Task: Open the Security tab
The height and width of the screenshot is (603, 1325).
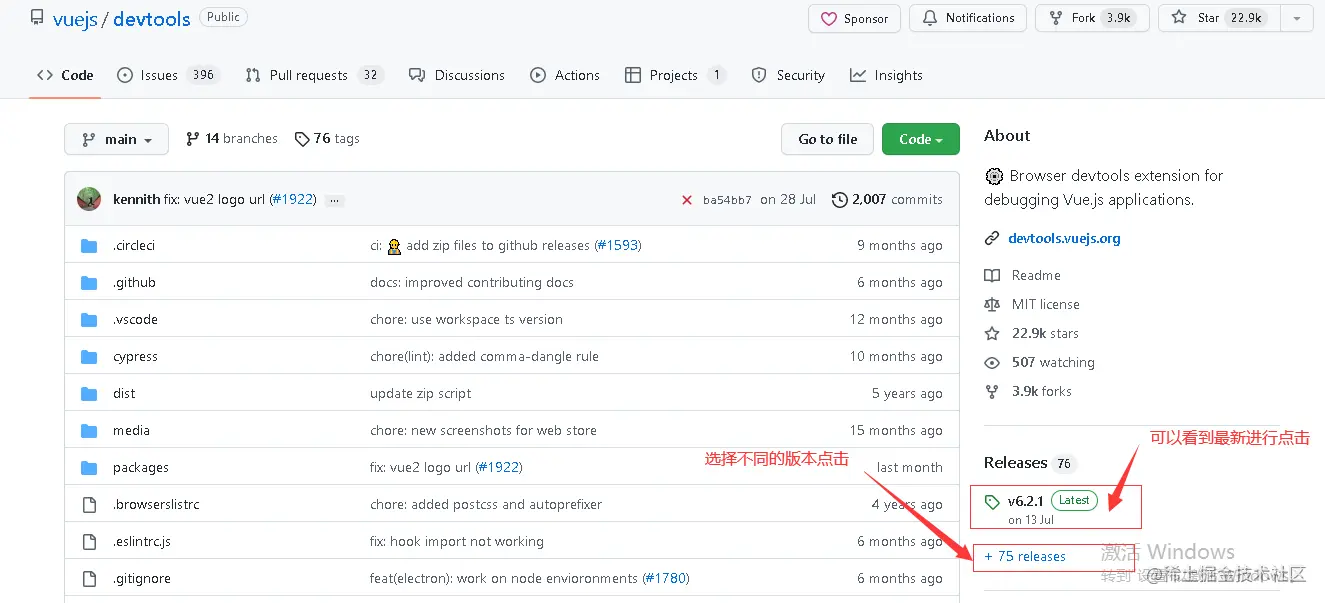Action: tap(788, 75)
